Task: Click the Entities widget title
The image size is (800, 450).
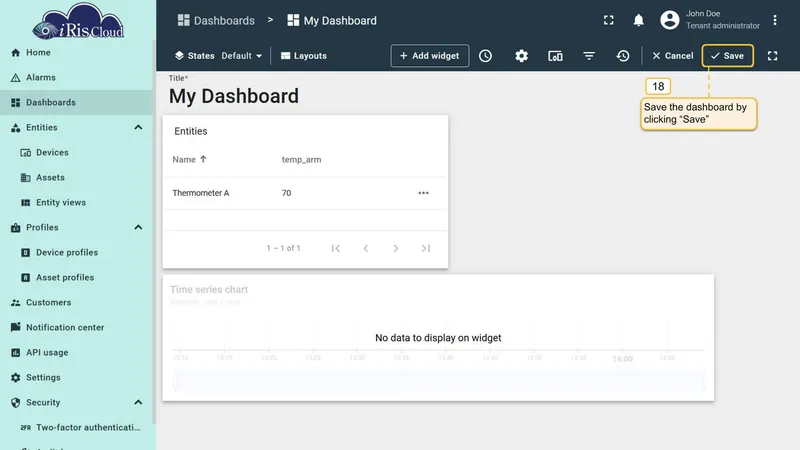Action: [190, 131]
